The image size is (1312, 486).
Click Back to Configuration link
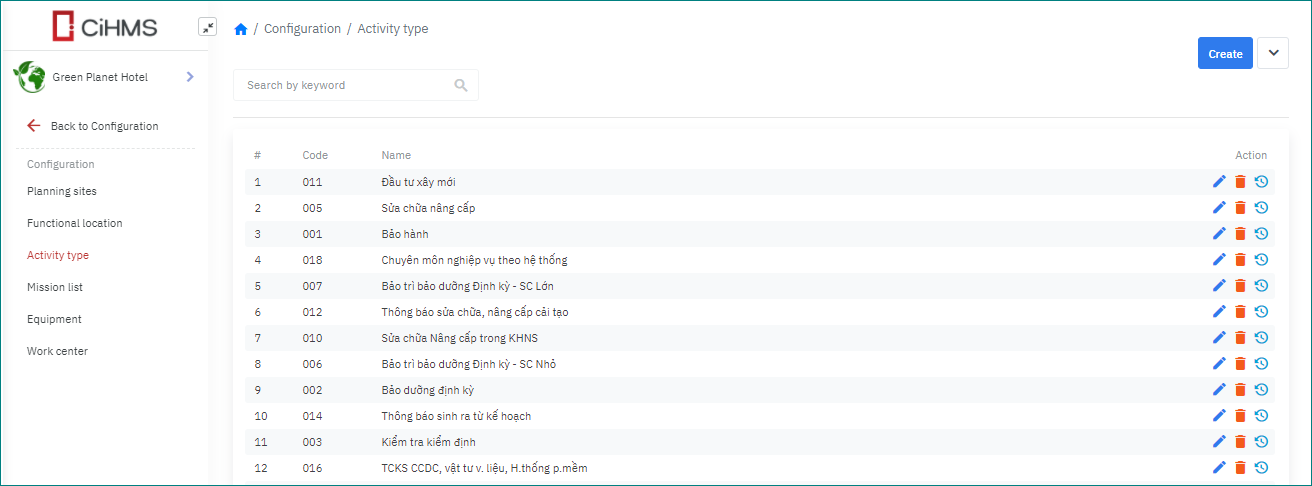point(104,126)
